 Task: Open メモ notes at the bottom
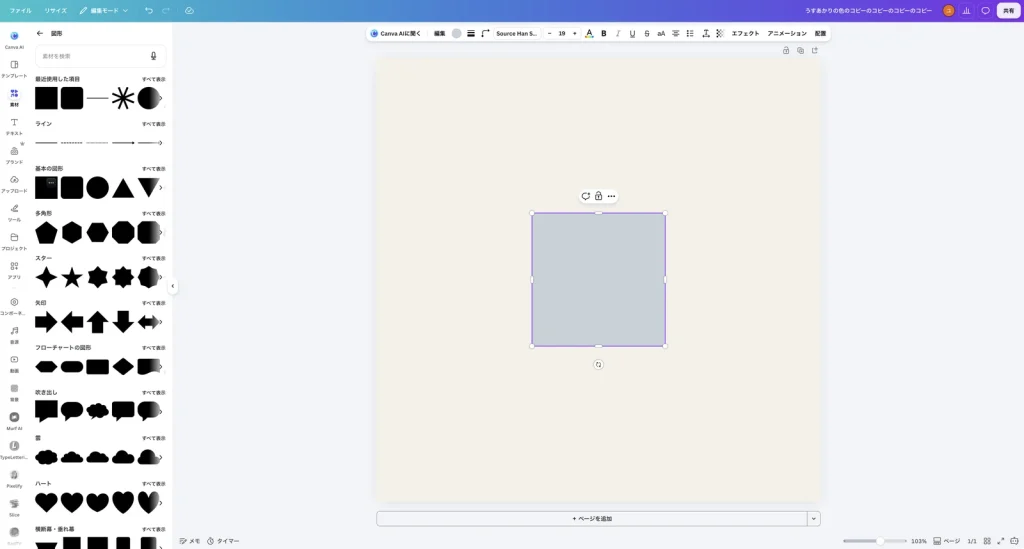[190, 541]
